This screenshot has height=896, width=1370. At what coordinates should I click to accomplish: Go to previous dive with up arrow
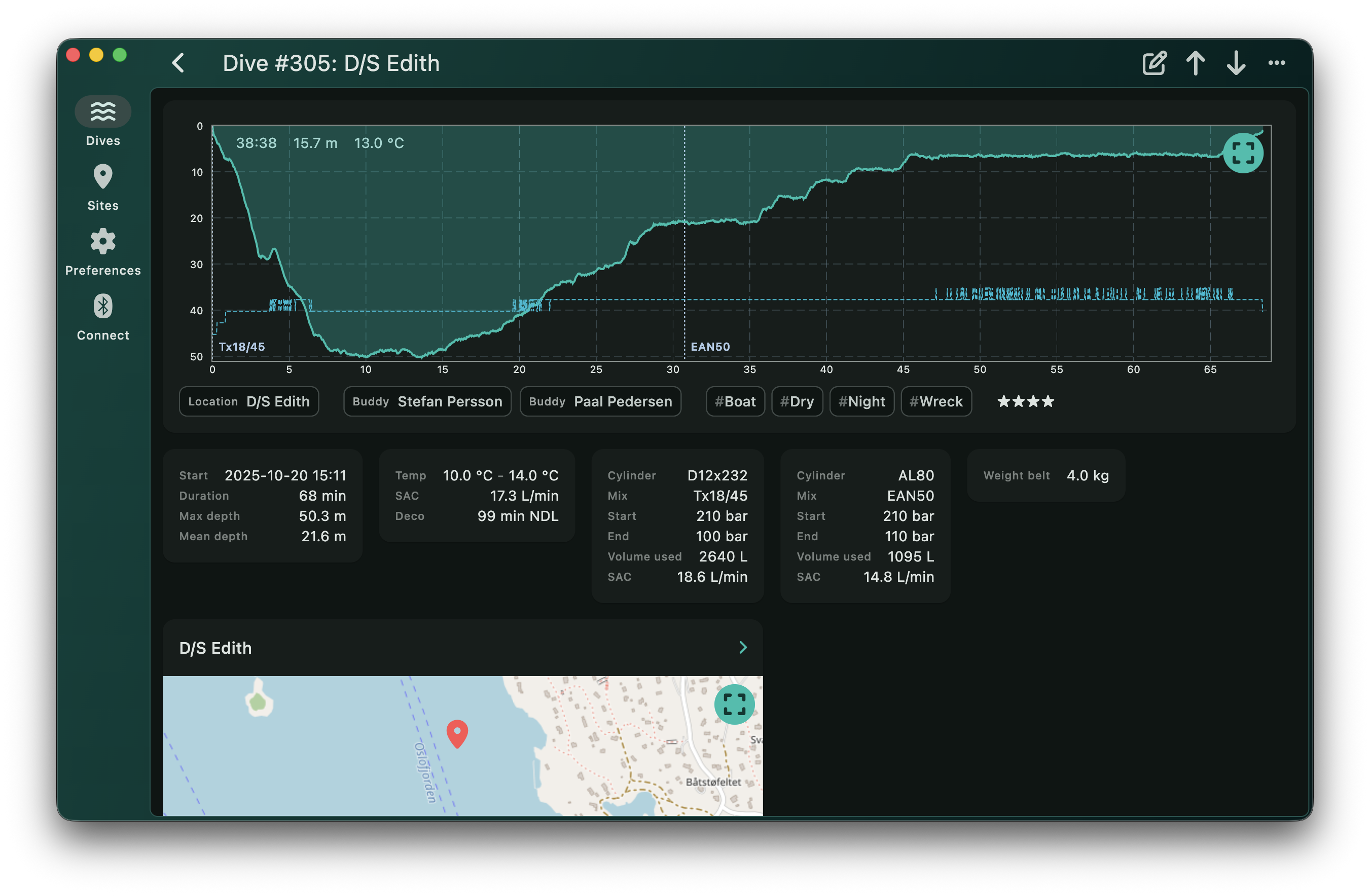coord(1196,63)
